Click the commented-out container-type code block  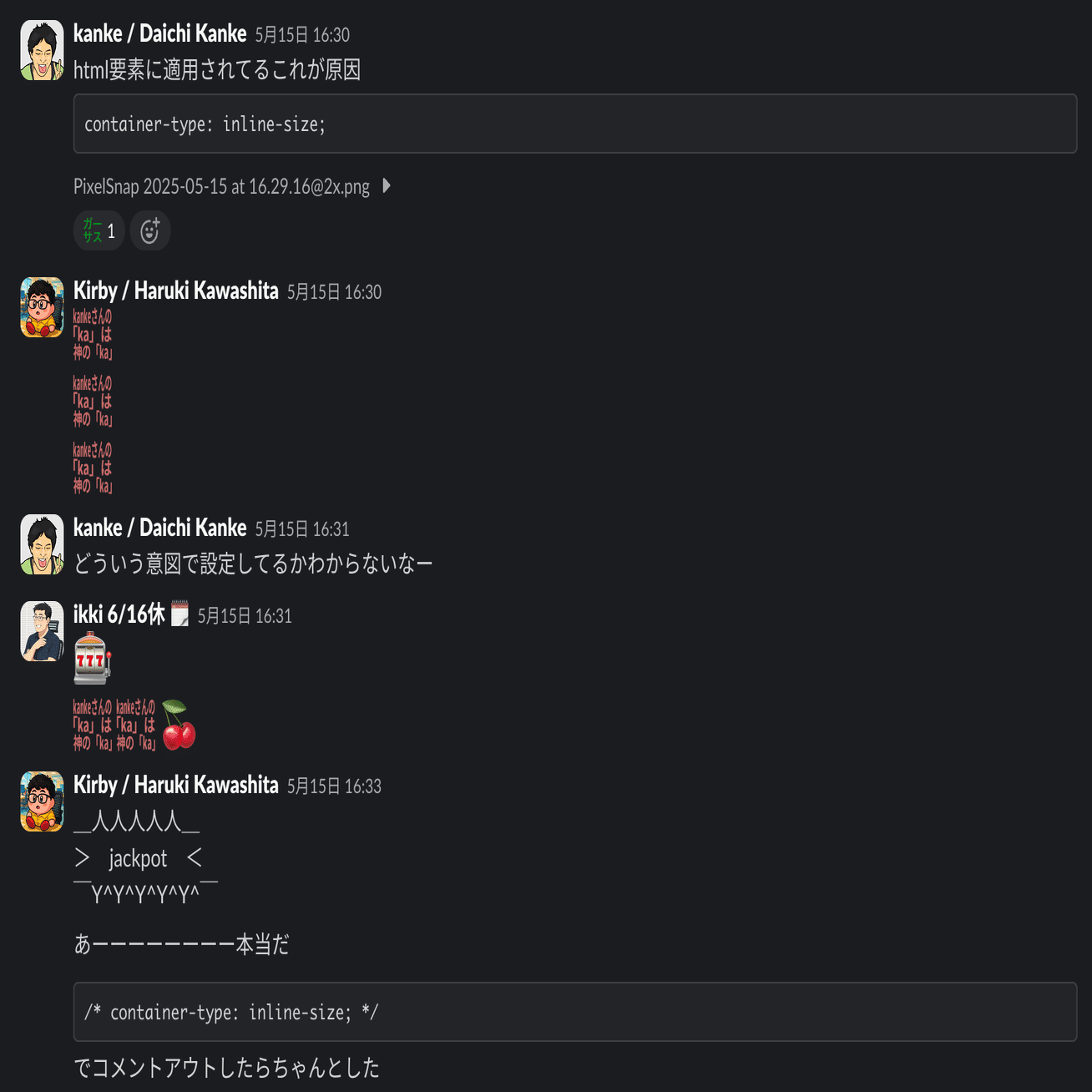575,1012
